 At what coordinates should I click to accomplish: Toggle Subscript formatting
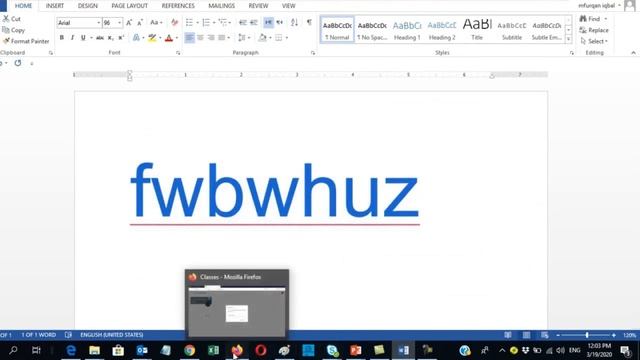tap(111, 38)
